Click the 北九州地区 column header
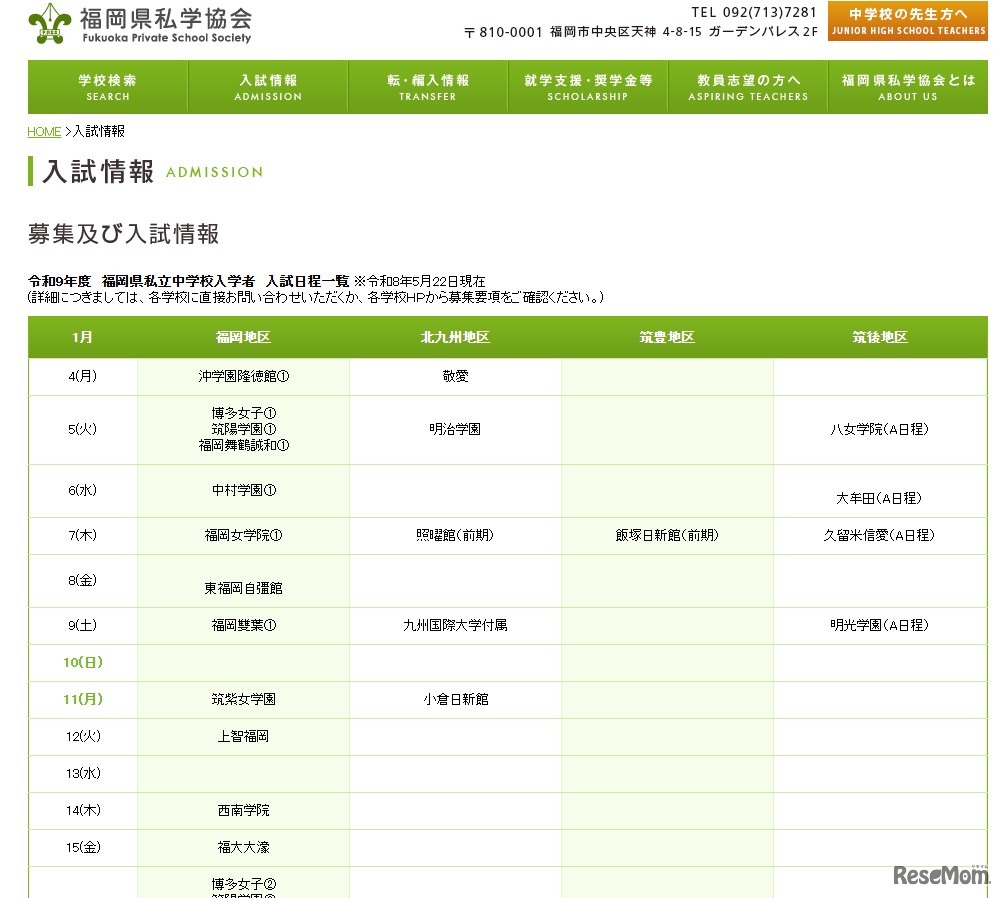Image resolution: width=1004 pixels, height=898 pixels. click(455, 337)
